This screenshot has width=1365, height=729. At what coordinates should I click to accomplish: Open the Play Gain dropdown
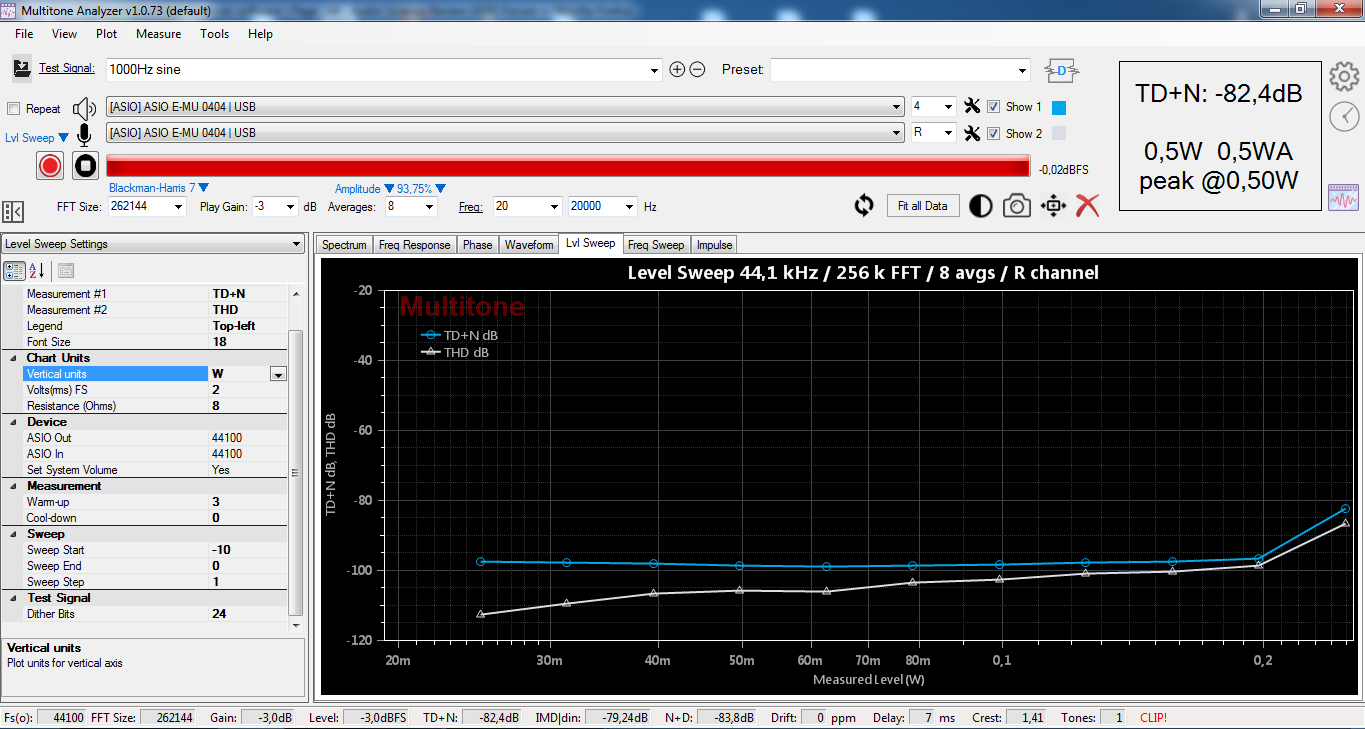pyautogui.click(x=292, y=207)
